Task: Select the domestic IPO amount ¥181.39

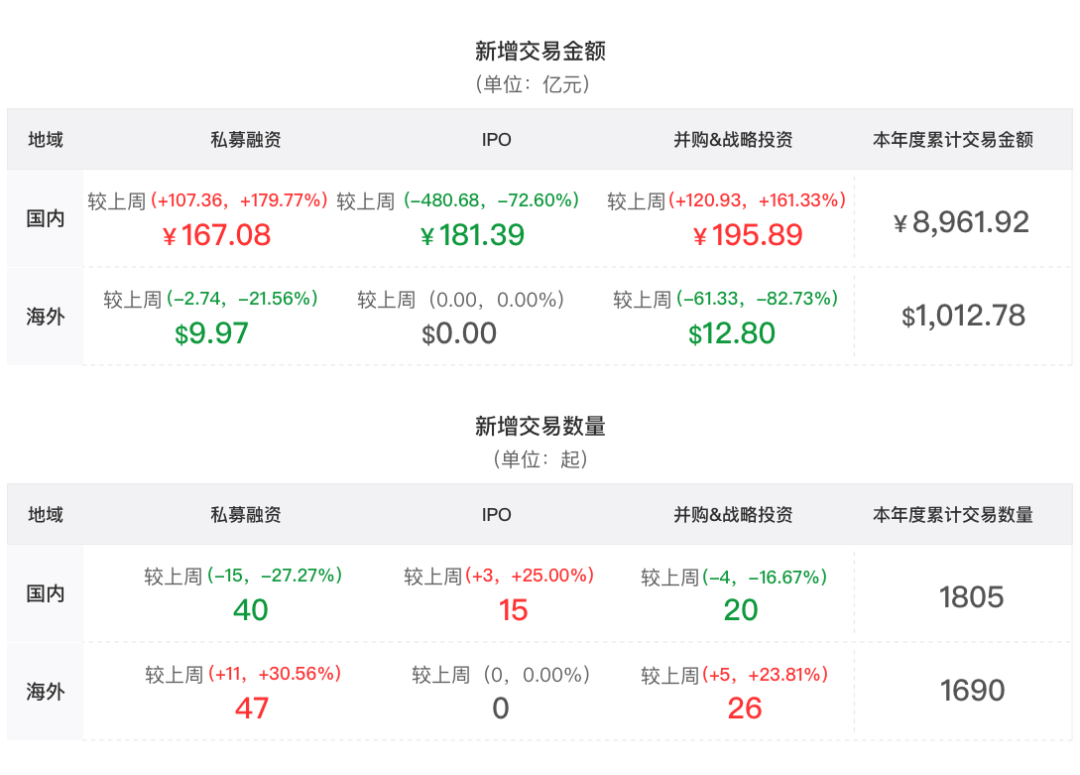Action: [472, 235]
